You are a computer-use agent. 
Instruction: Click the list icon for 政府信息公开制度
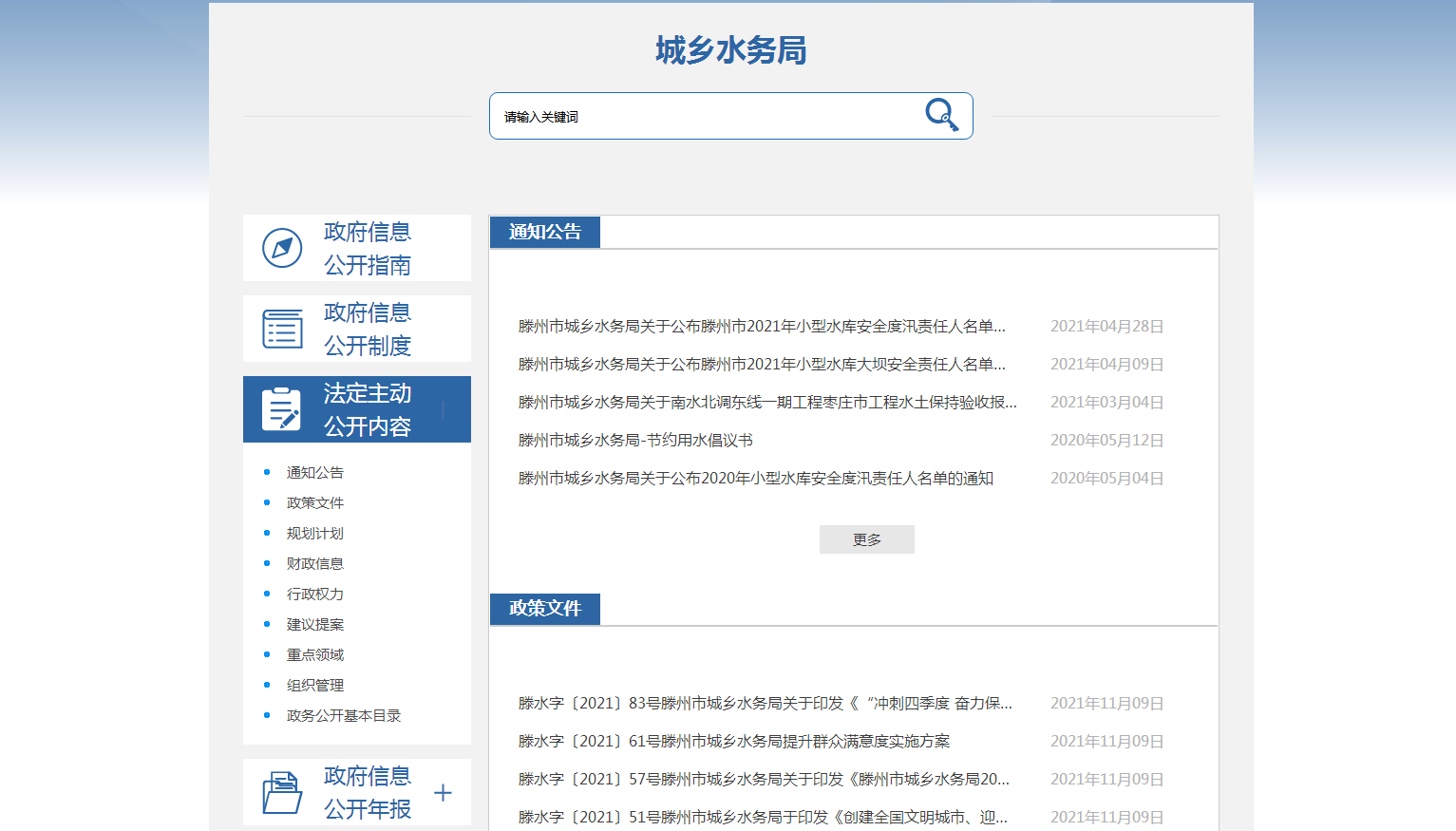tap(282, 329)
